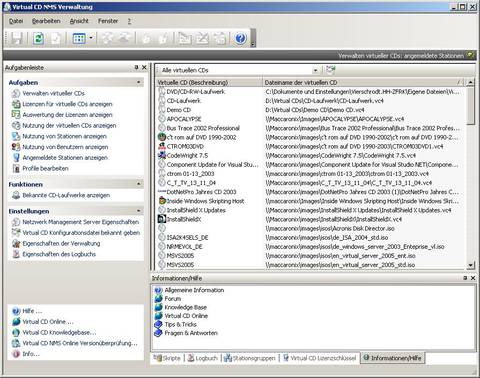This screenshot has width=480, height=378.
Task: Click 'Virtual CD Online ...' icon in task pane
Action: 16,322
